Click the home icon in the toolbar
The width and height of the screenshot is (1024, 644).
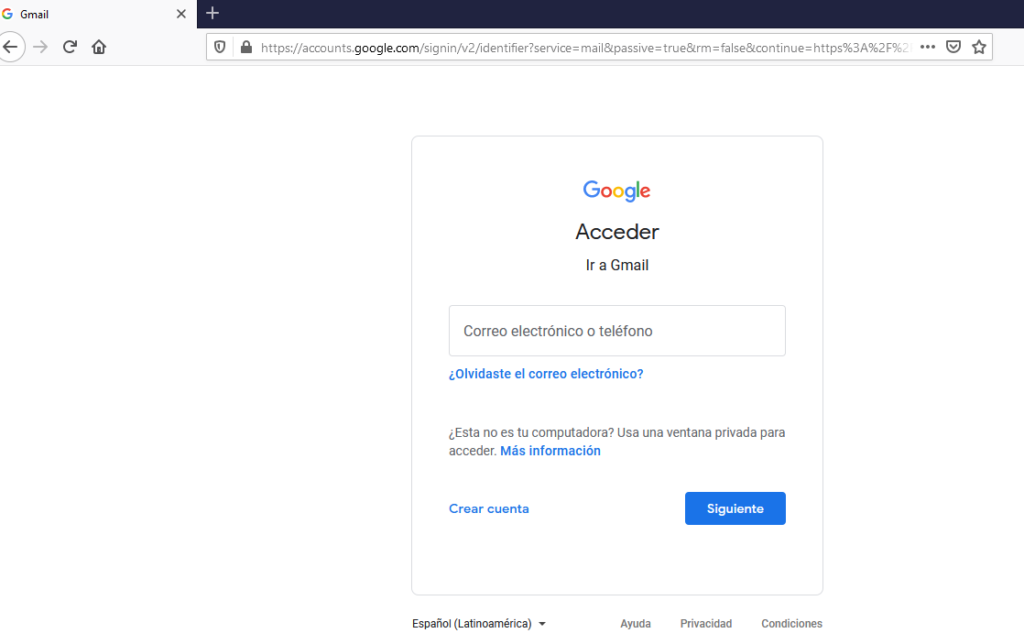[x=98, y=46]
